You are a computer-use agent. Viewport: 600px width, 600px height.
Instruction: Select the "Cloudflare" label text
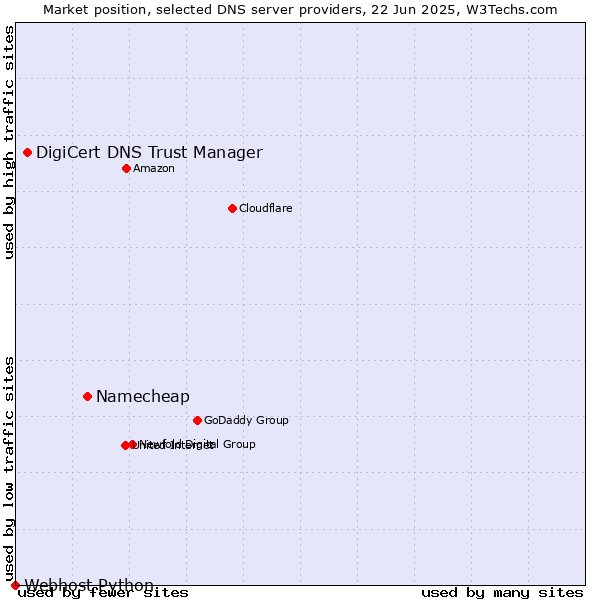(x=266, y=208)
